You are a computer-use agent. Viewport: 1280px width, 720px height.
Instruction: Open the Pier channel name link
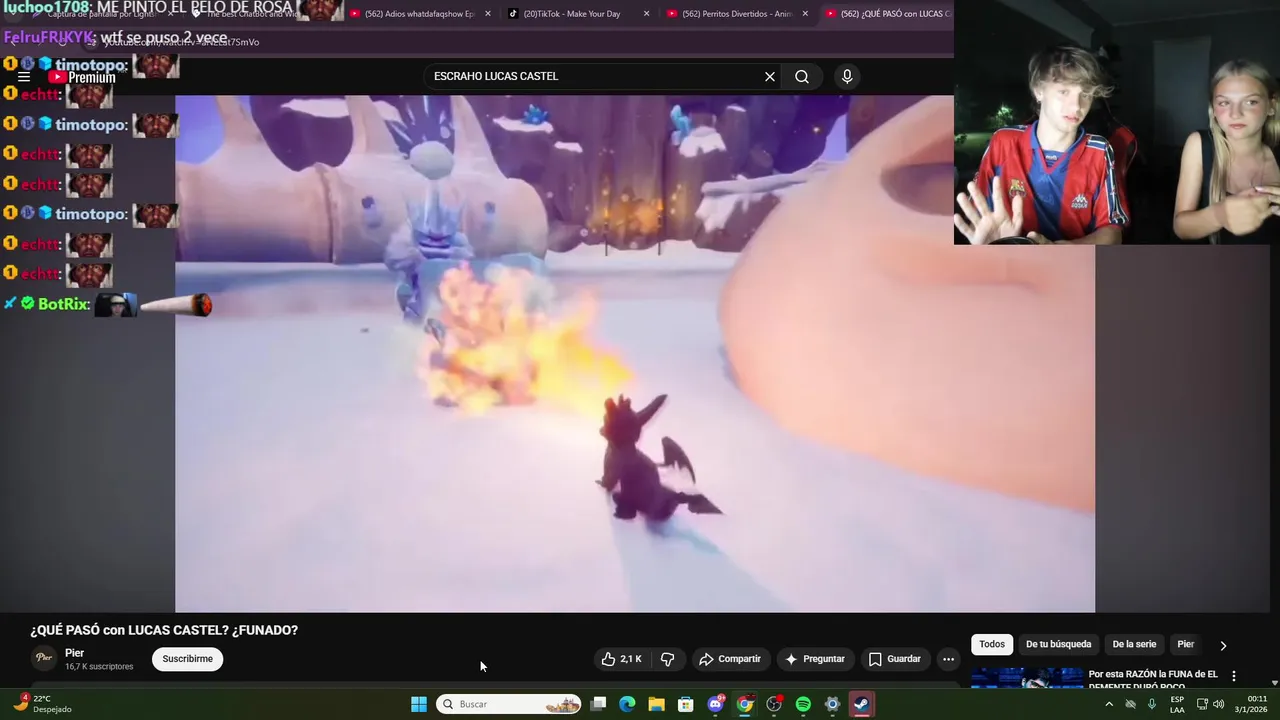75,653
